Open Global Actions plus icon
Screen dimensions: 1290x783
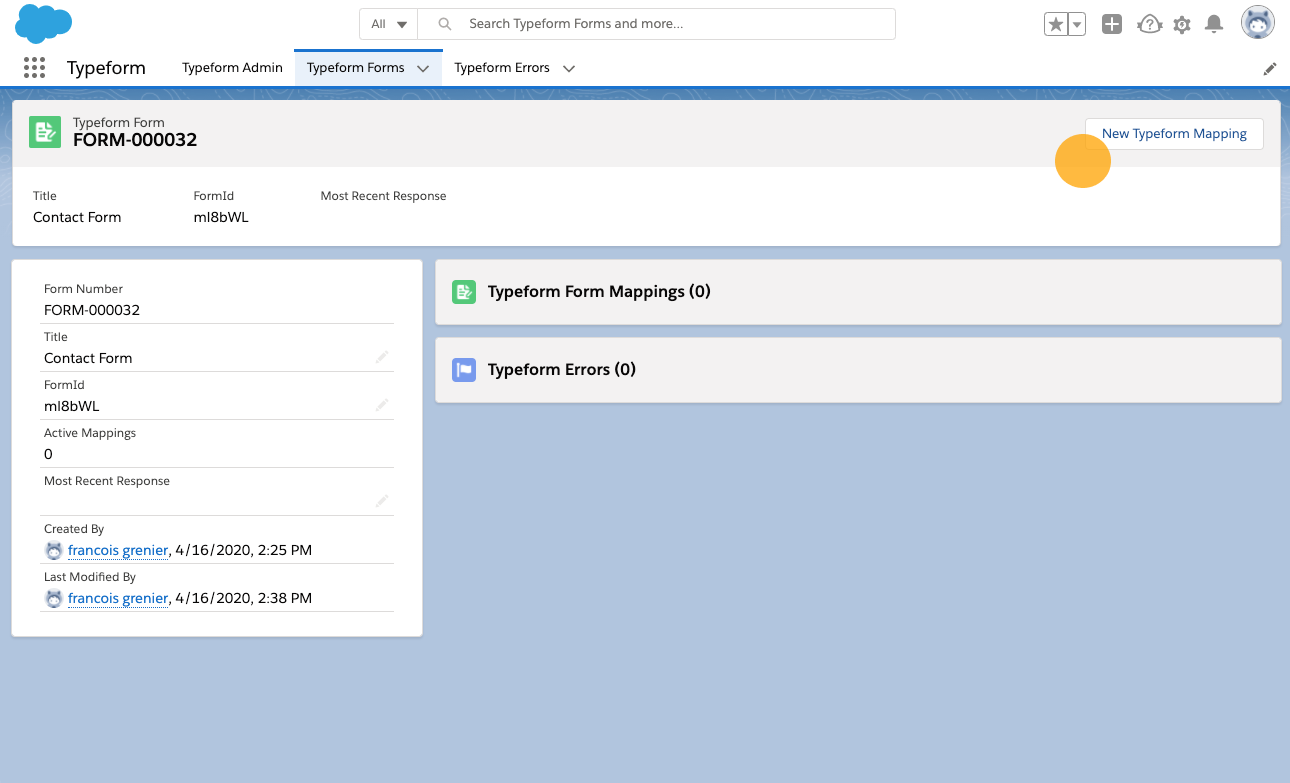pos(1112,24)
